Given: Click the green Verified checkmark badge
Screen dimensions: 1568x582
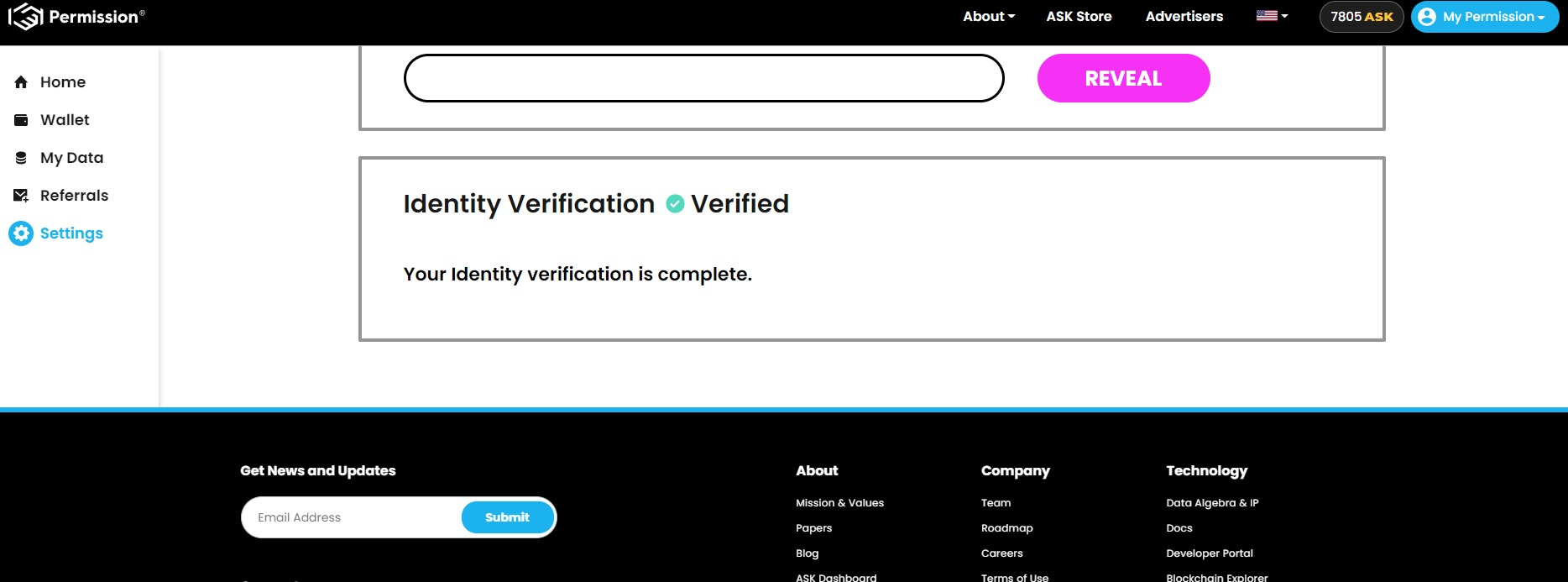Looking at the screenshot, I should [675, 204].
